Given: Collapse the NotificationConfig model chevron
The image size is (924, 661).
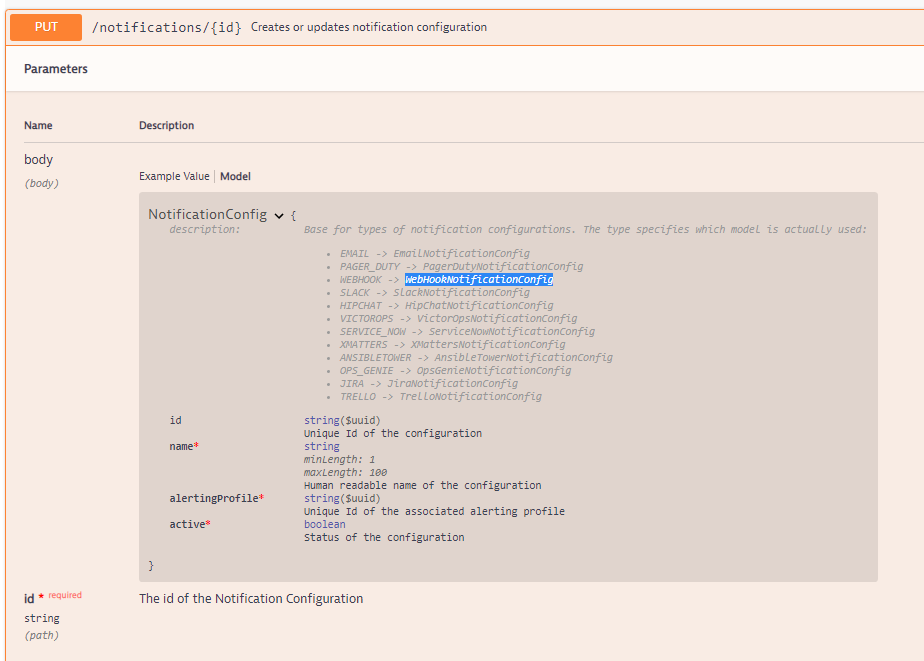Looking at the screenshot, I should pyautogui.click(x=279, y=215).
